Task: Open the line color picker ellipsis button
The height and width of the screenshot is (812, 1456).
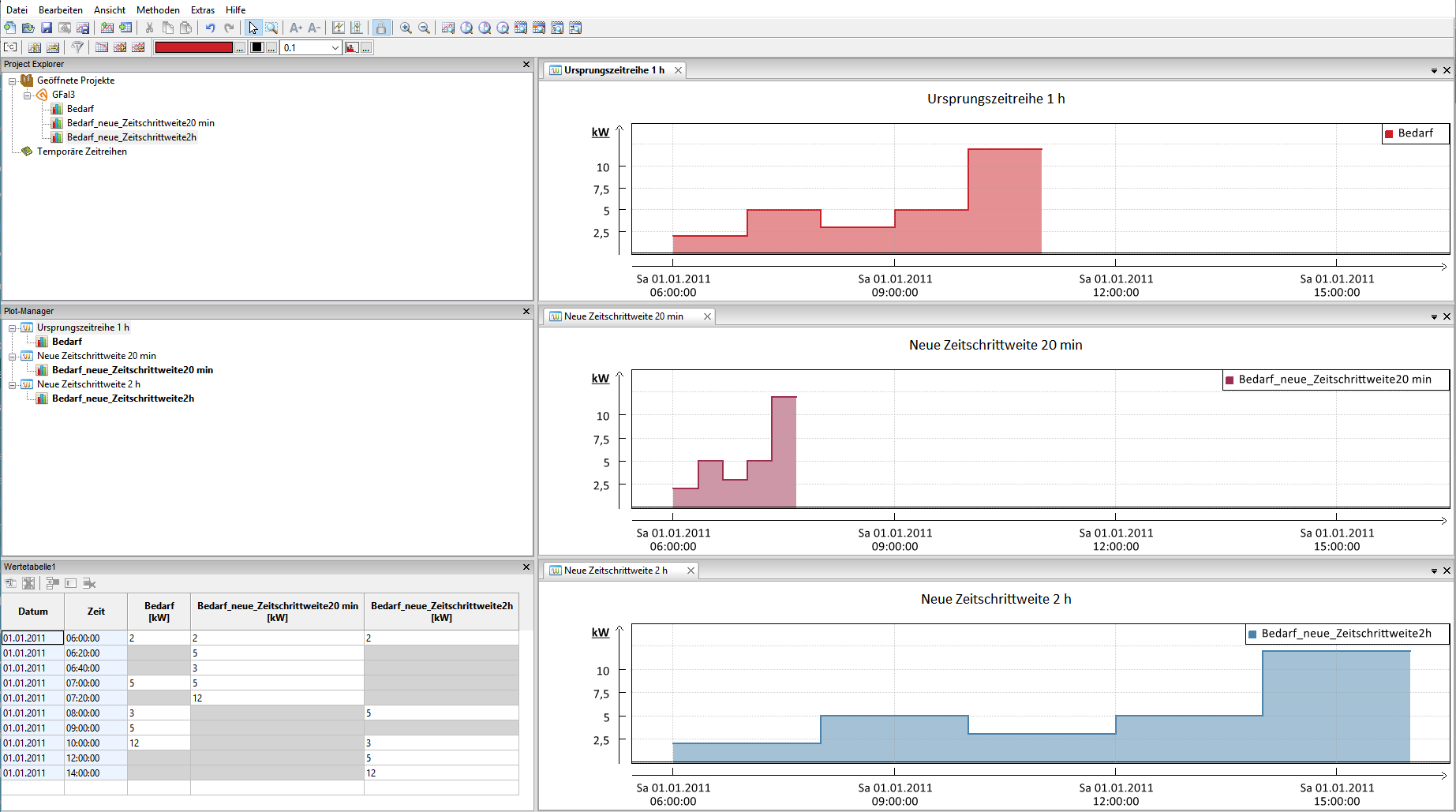Action: pos(271,47)
